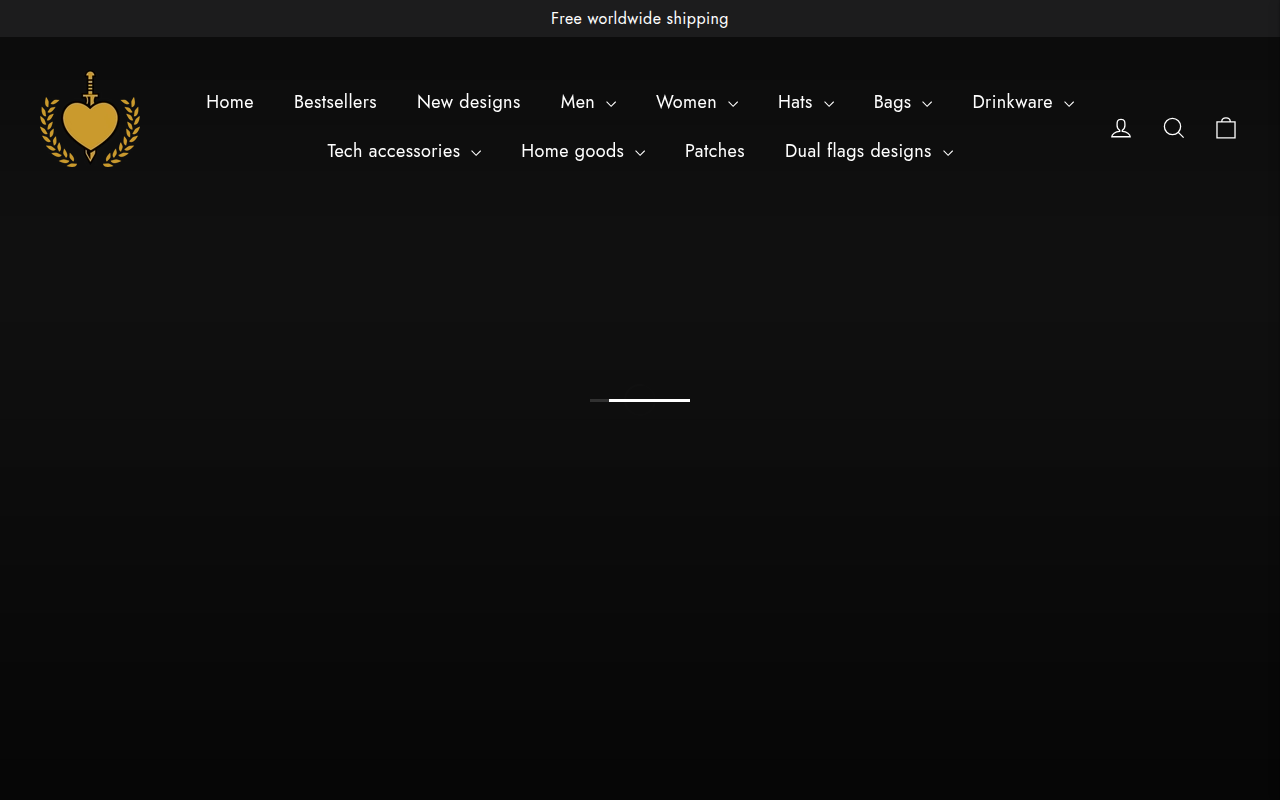Open the shopping cart bag icon
This screenshot has height=800, width=1280.
(x=1226, y=128)
